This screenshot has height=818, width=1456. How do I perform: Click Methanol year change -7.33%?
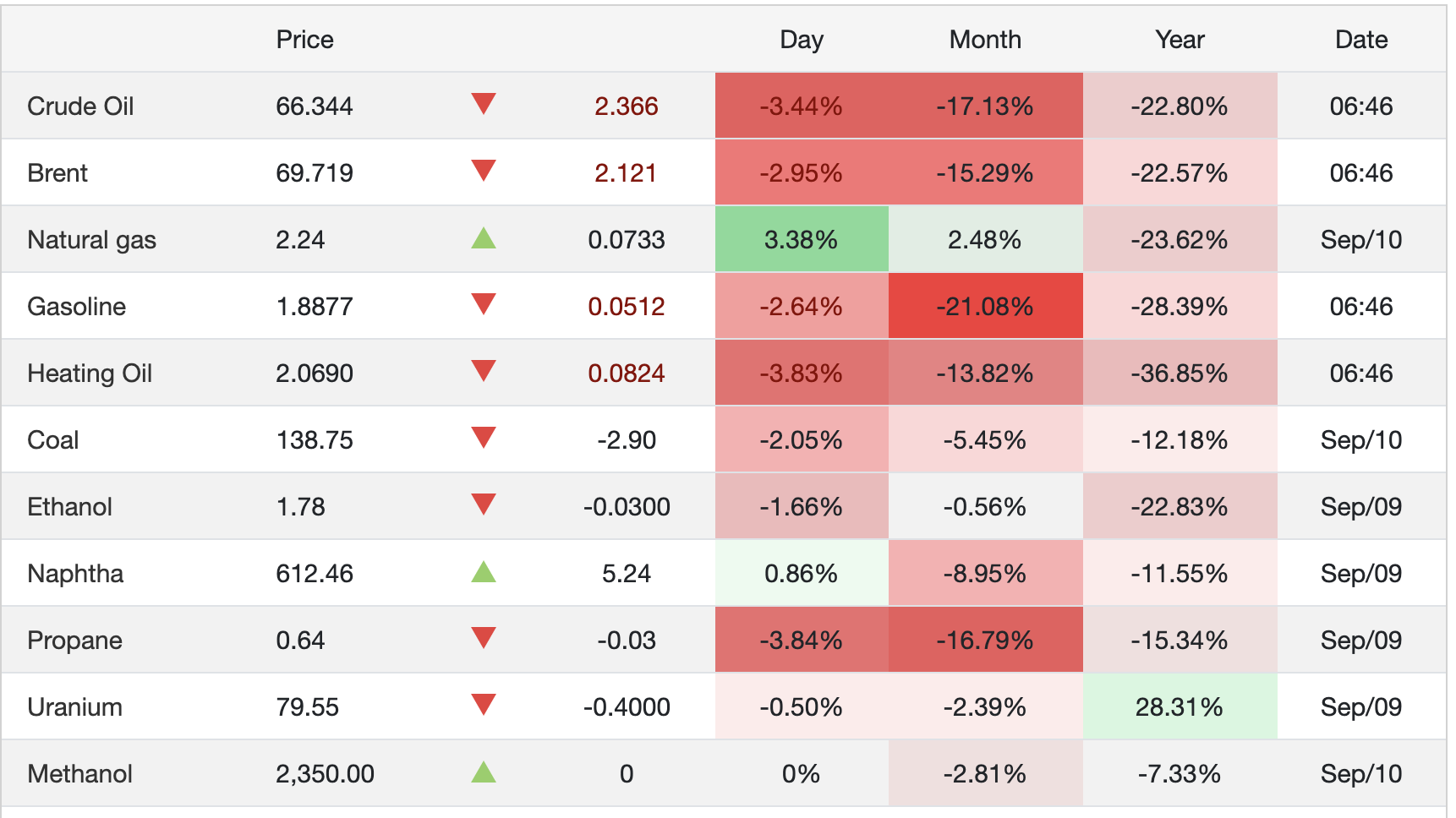click(x=1180, y=774)
